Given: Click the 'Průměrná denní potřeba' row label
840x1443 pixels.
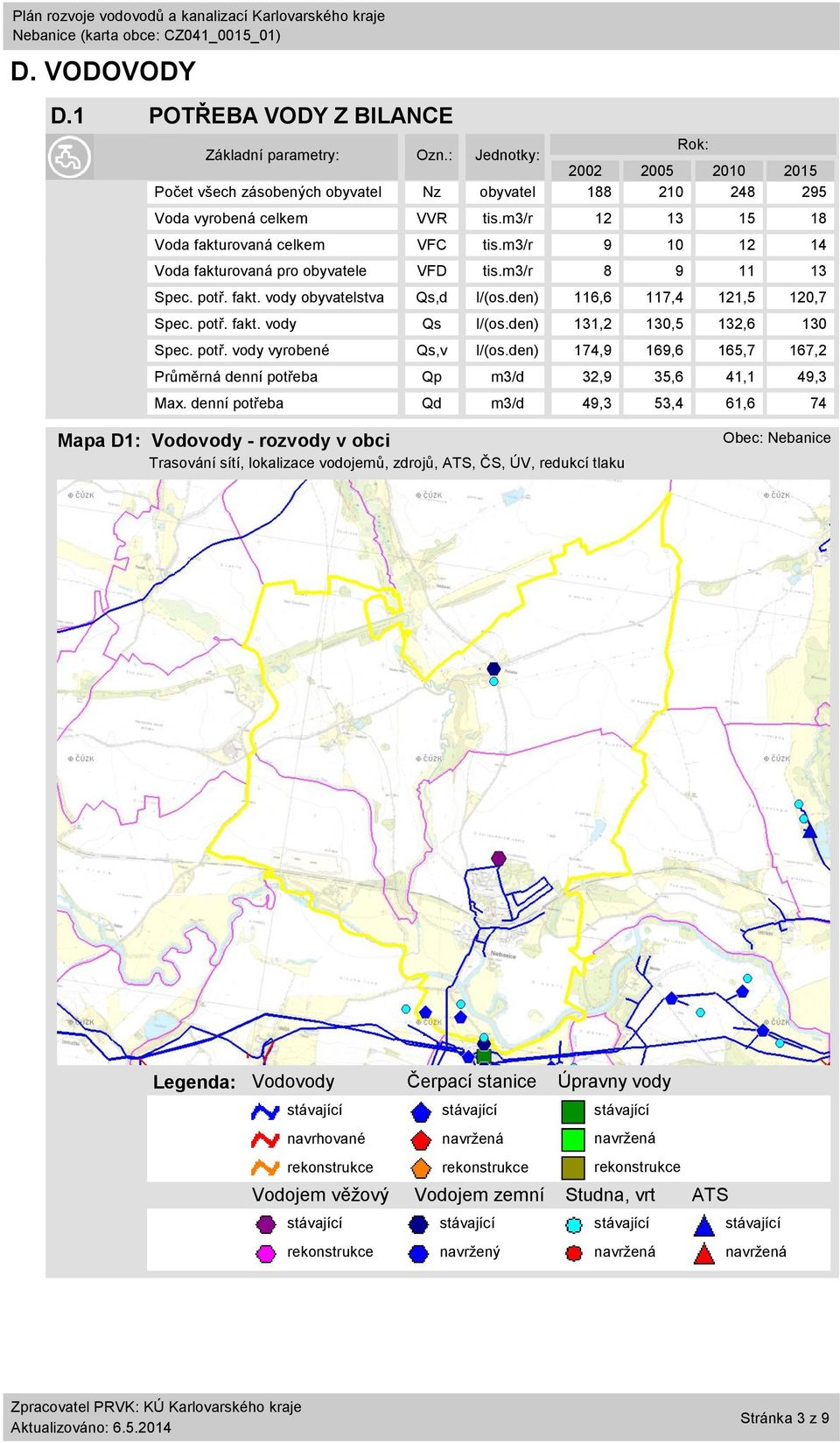Looking at the screenshot, I should pyautogui.click(x=236, y=377).
